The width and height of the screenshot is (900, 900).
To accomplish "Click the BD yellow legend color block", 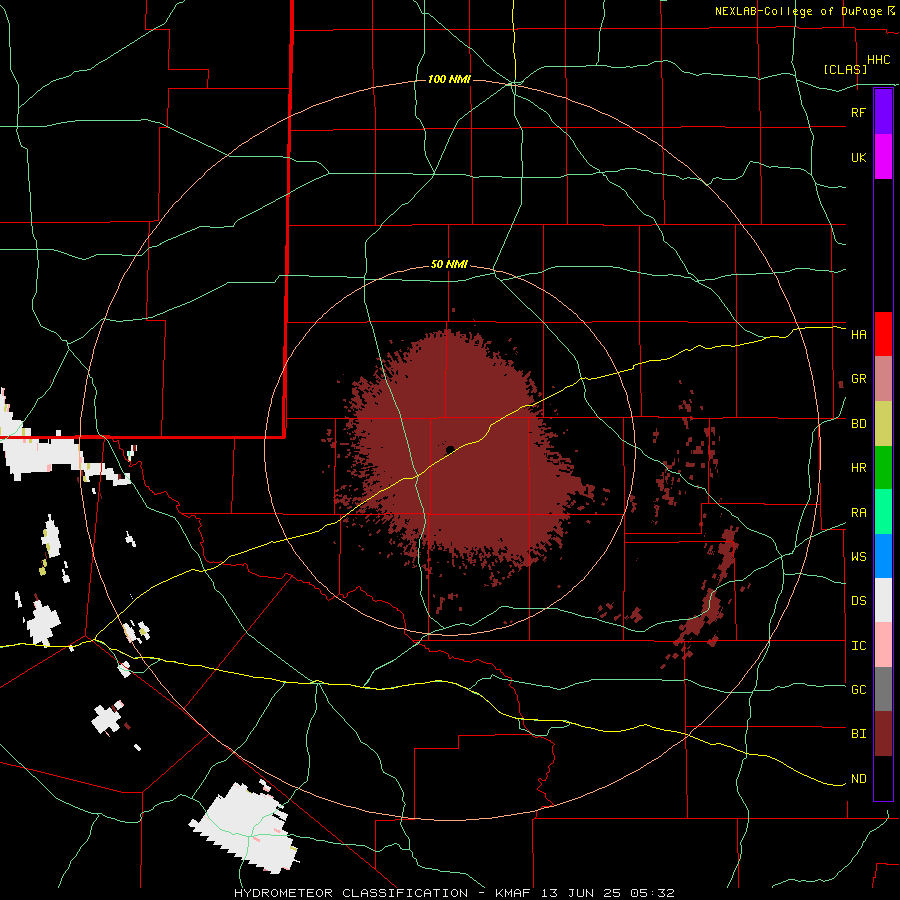I will point(883,424).
